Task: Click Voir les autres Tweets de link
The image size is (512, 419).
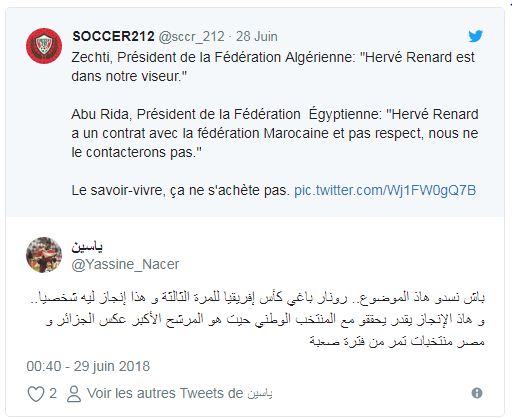Action: [x=179, y=393]
